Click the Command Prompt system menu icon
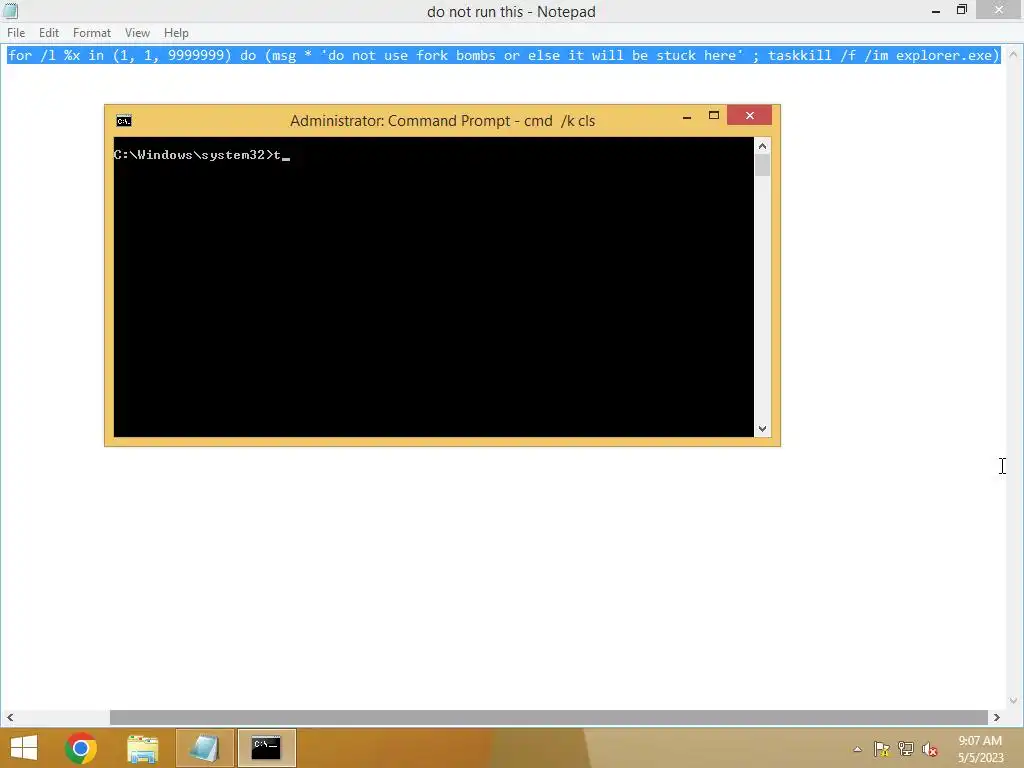Viewport: 1024px width, 768px height. tap(123, 121)
